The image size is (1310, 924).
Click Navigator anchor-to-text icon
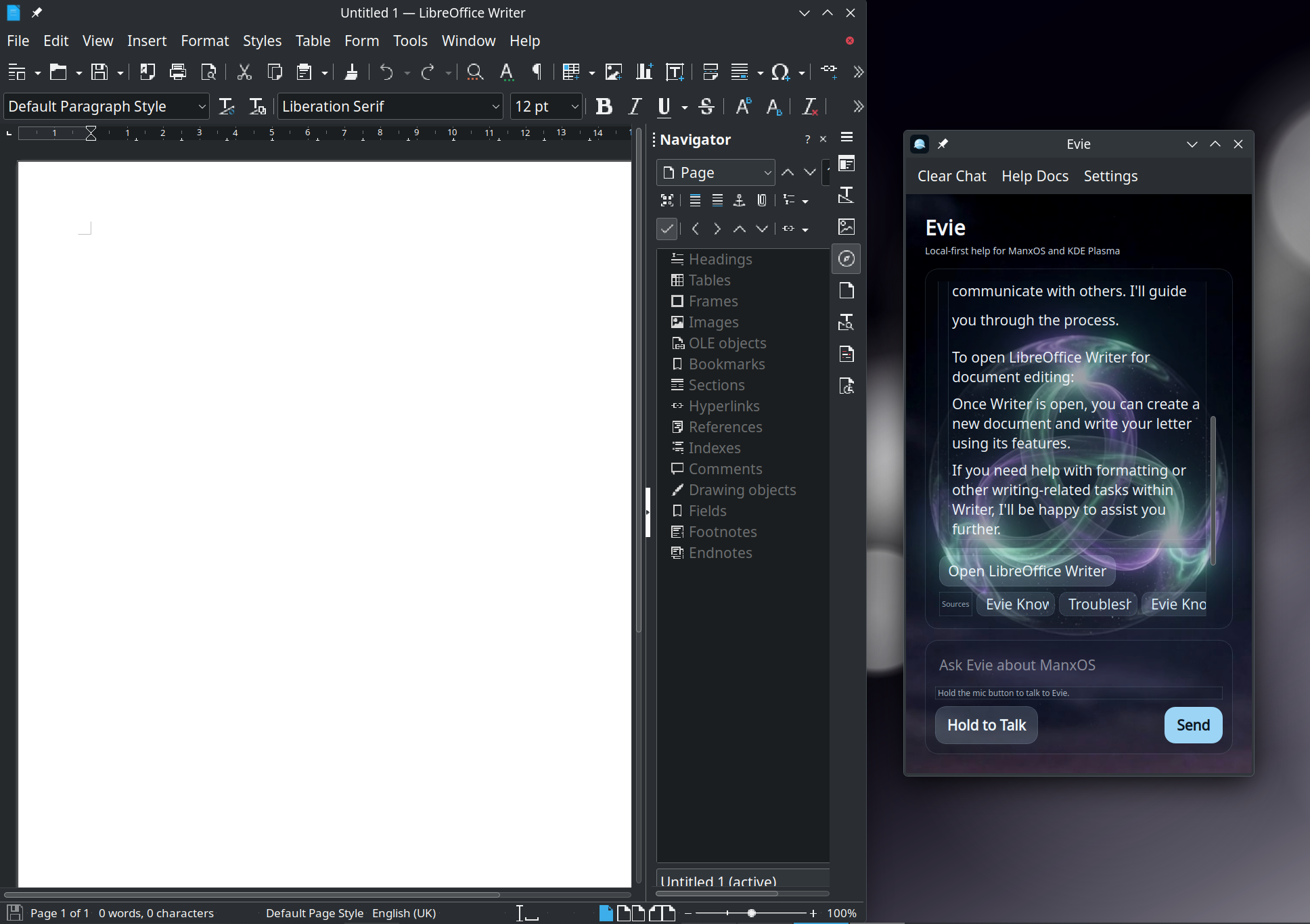click(x=740, y=200)
